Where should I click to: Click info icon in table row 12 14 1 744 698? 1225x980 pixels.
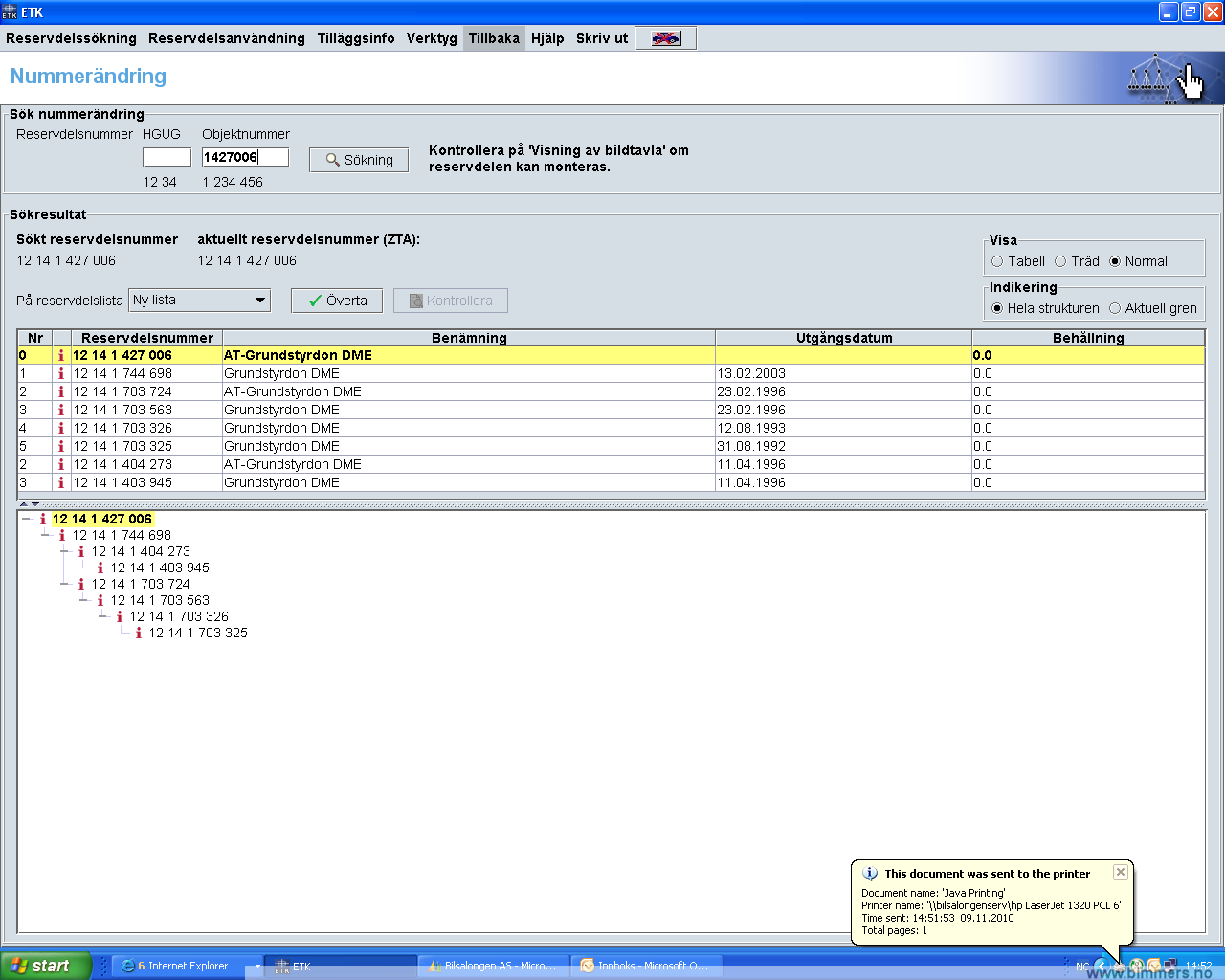[x=61, y=373]
